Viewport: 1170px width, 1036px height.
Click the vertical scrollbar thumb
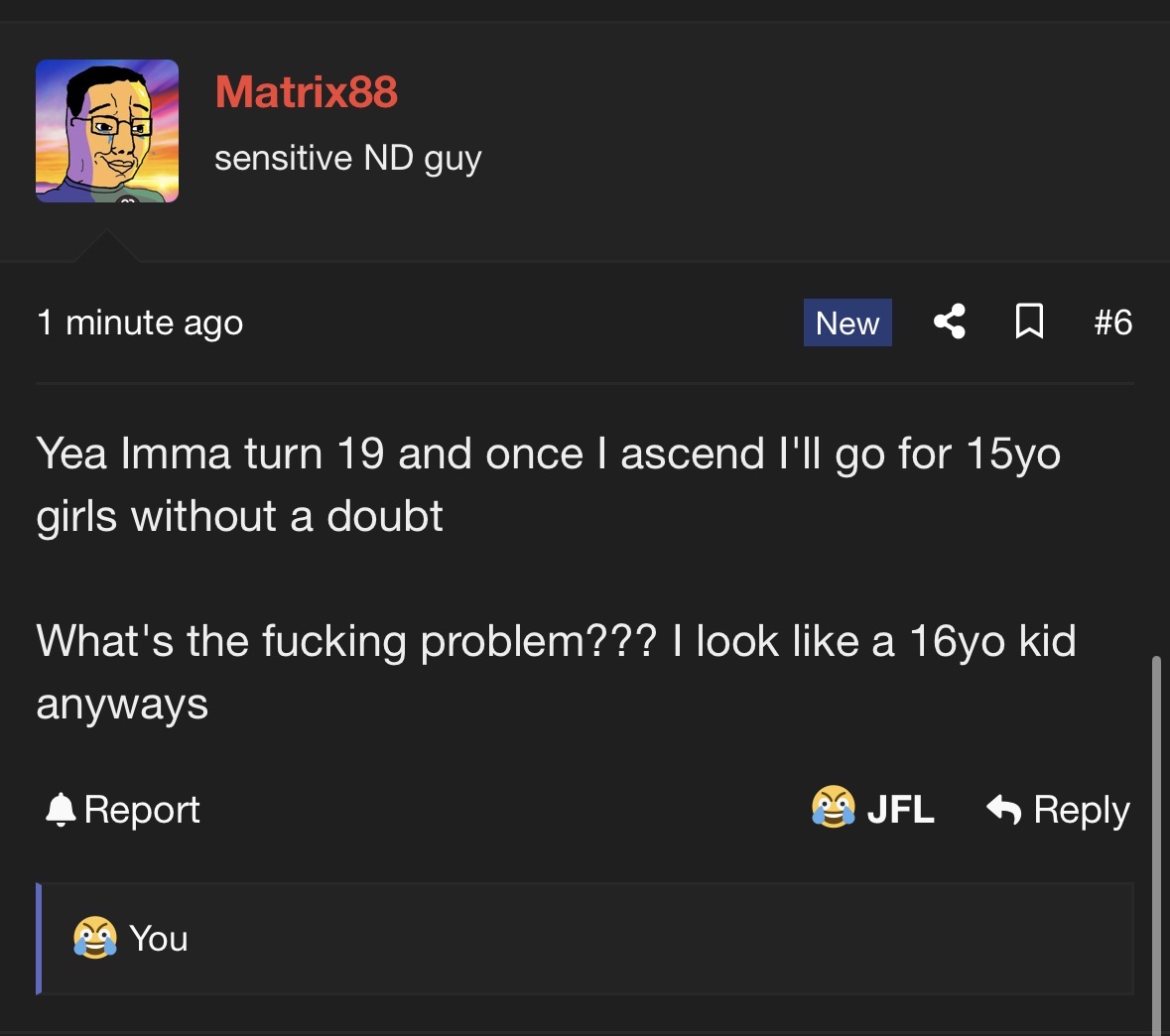(1156, 845)
